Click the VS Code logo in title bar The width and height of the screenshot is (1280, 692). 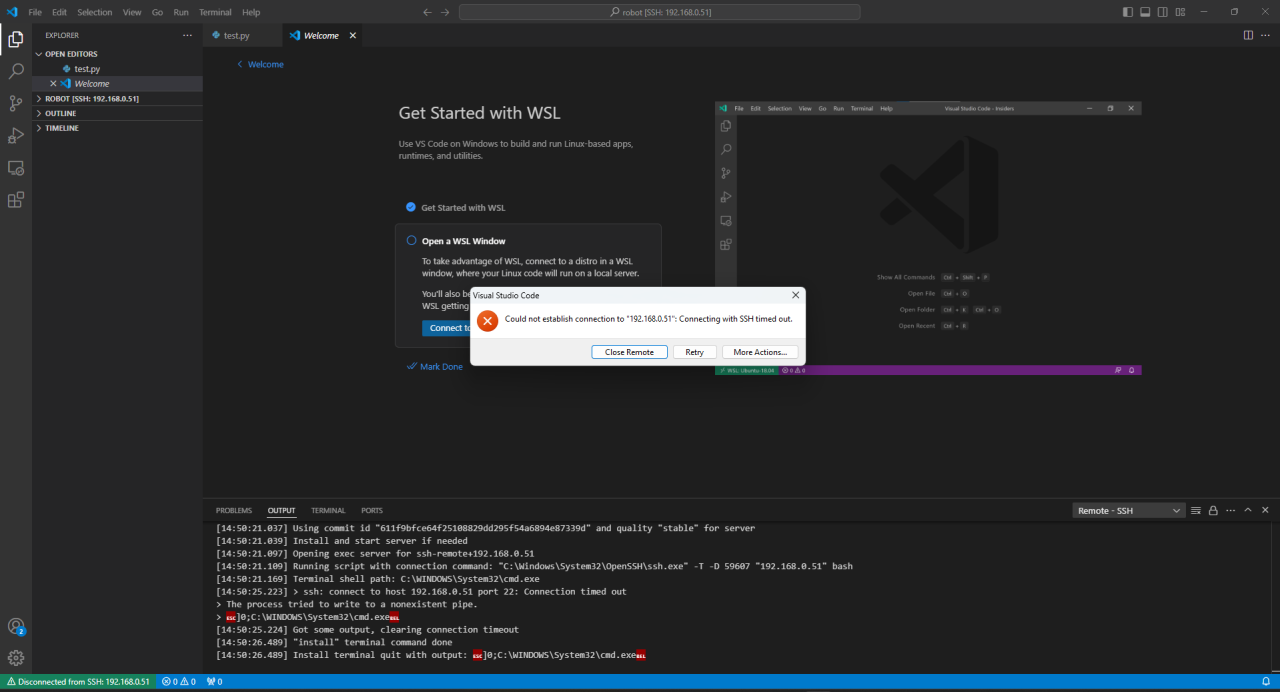tap(12, 12)
